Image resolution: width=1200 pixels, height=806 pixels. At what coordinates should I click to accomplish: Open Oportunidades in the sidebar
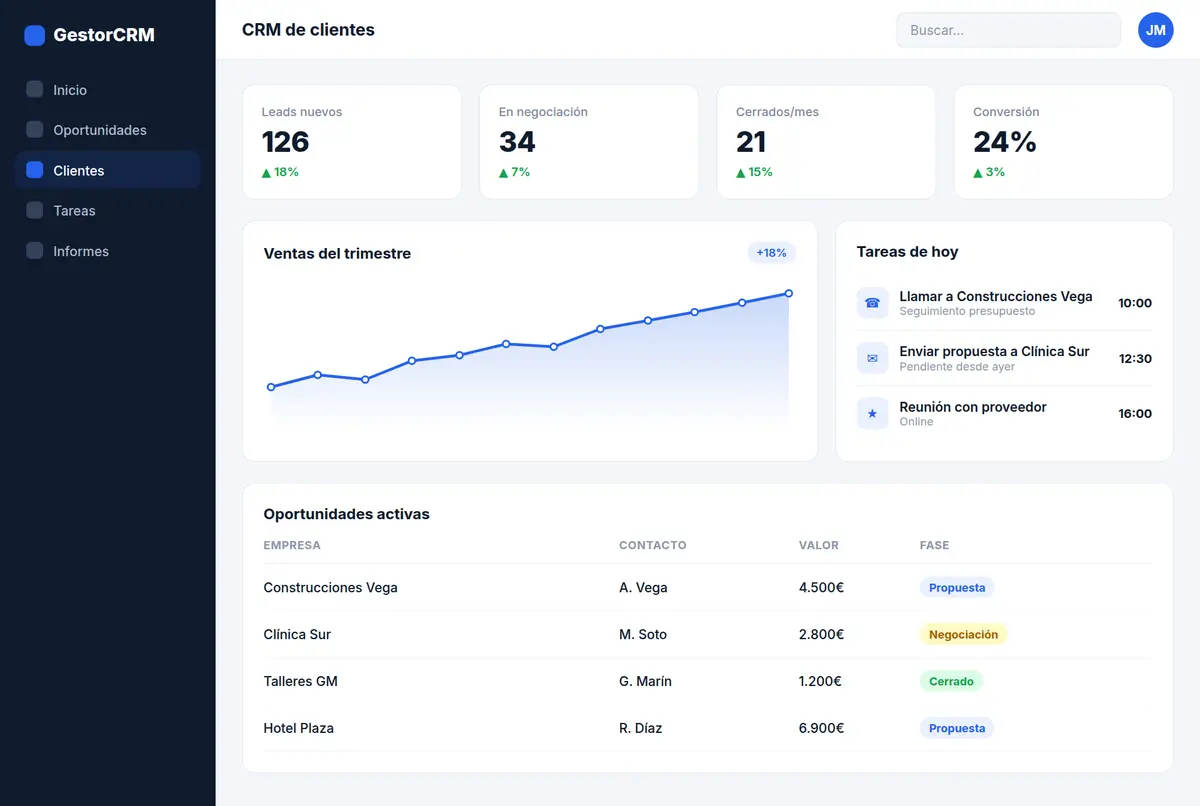click(108, 130)
